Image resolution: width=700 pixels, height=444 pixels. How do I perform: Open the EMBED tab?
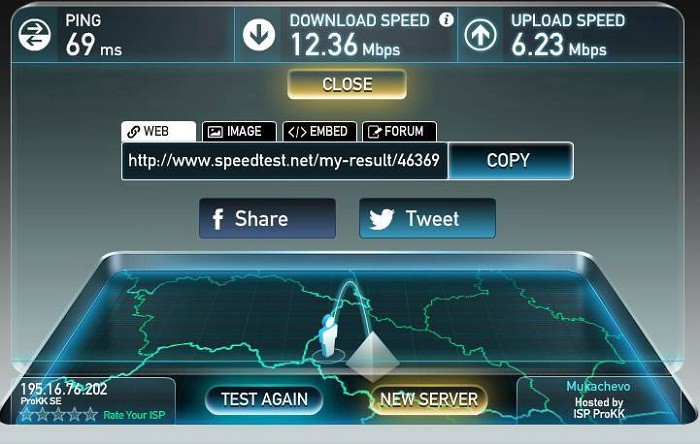pyautogui.click(x=320, y=132)
